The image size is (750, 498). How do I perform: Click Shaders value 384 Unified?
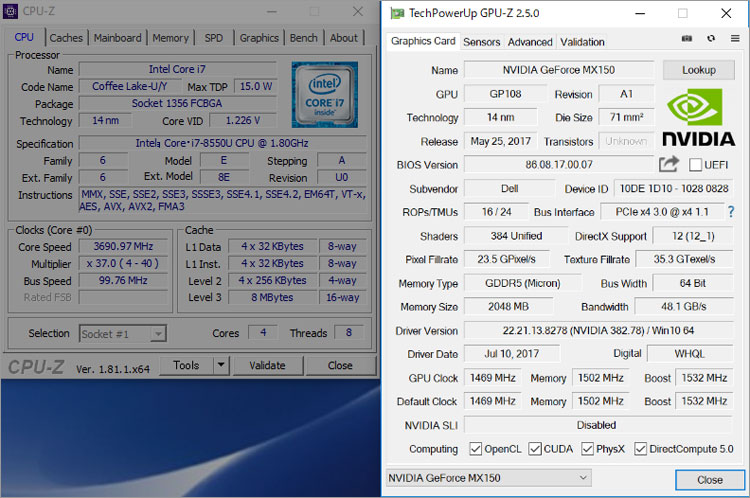516,236
